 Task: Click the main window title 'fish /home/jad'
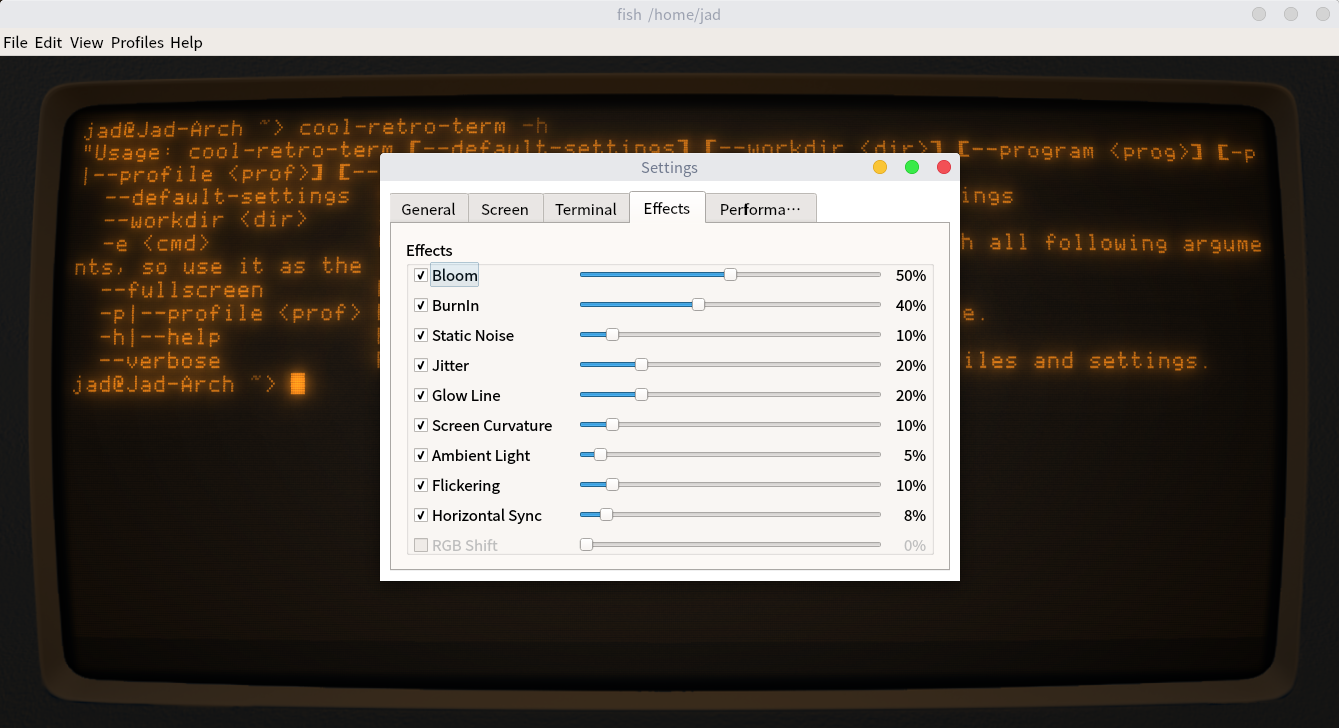[669, 14]
